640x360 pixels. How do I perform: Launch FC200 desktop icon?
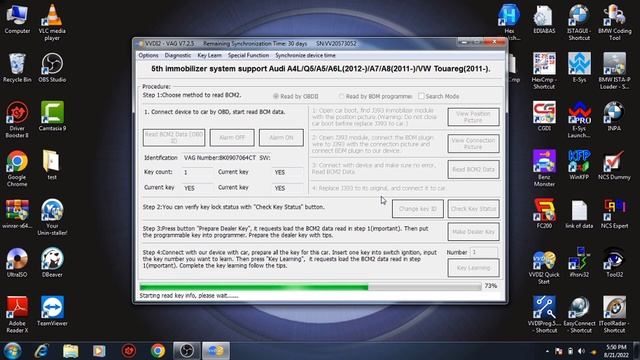tap(544, 214)
